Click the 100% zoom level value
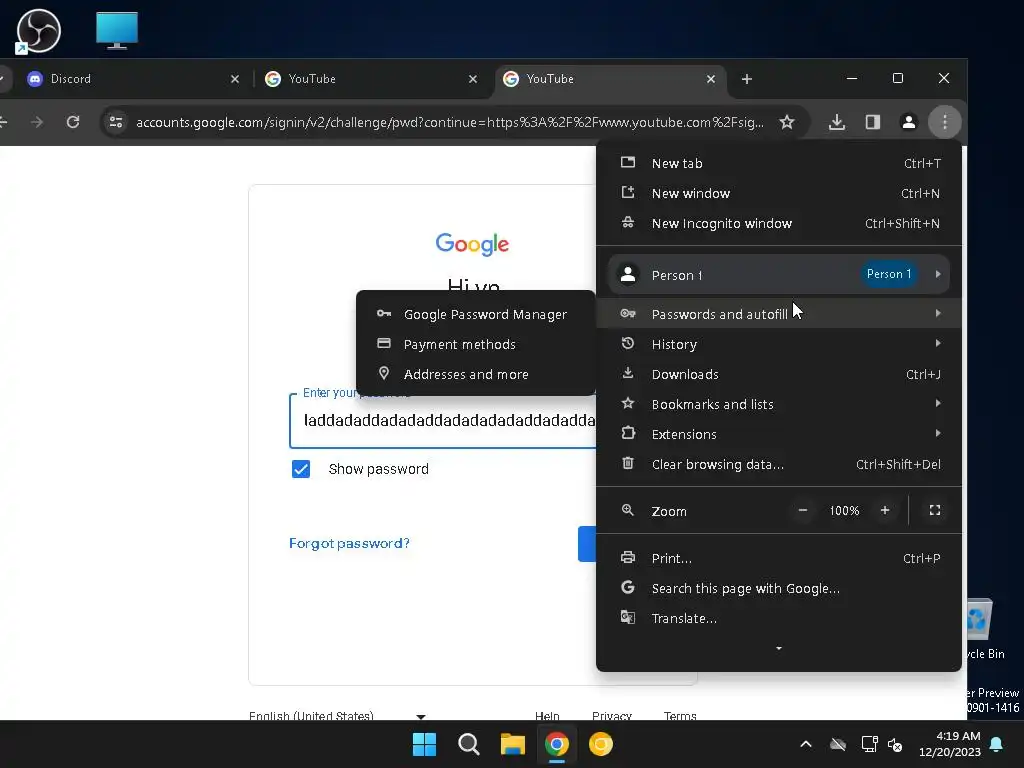 tap(844, 511)
